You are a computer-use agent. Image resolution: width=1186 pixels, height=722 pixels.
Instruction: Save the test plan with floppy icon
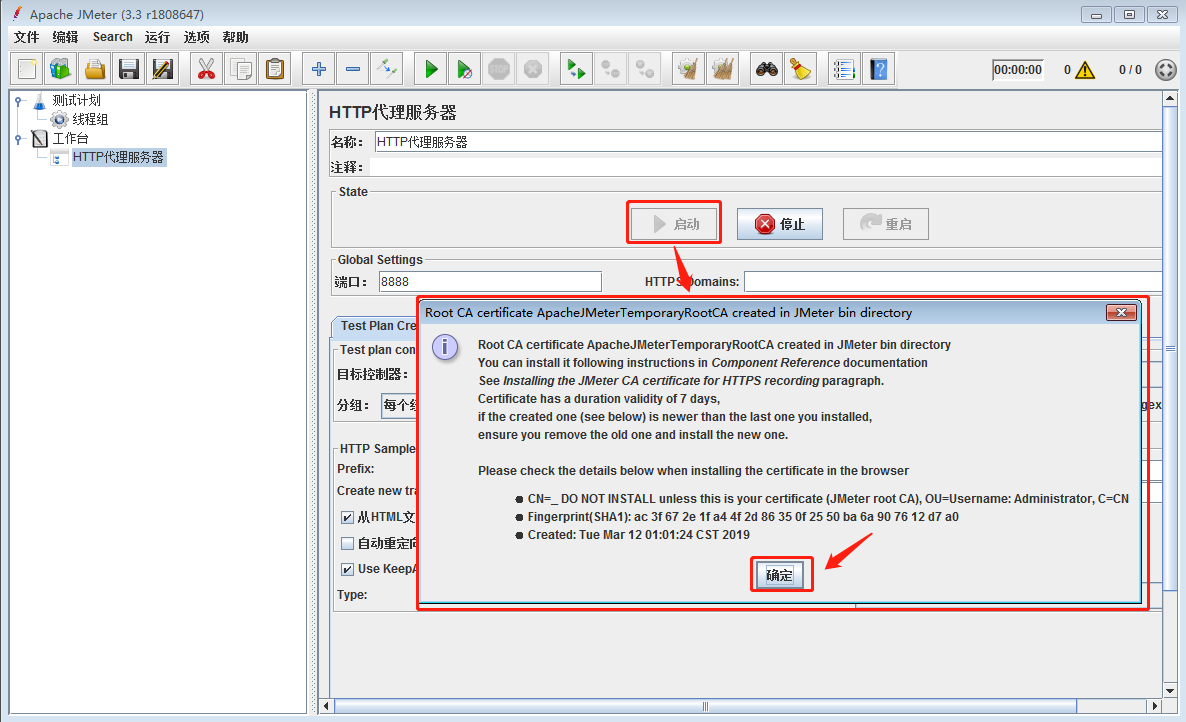pyautogui.click(x=129, y=70)
